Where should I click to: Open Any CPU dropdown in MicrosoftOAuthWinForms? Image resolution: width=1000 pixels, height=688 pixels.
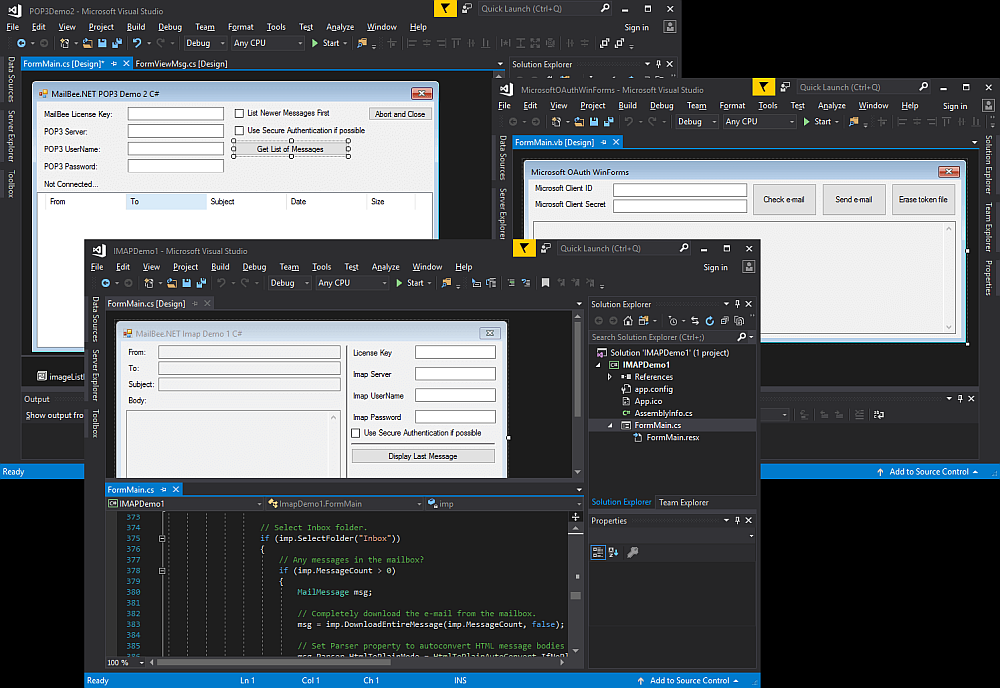[760, 122]
